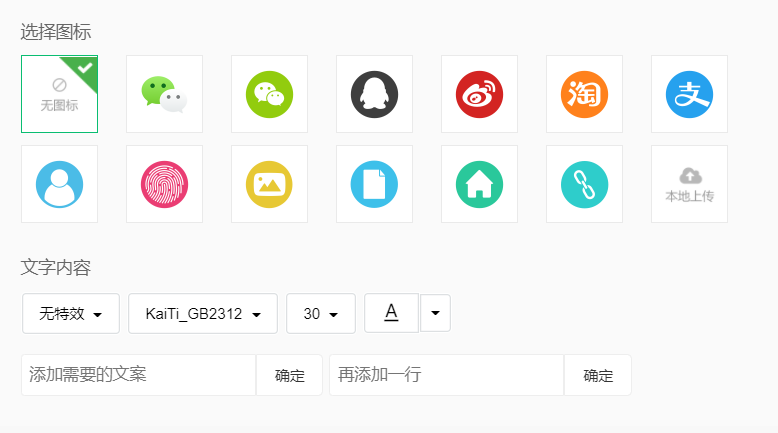778x433 pixels.
Task: Choose the orange Taobao 淘 icon
Action: point(584,94)
